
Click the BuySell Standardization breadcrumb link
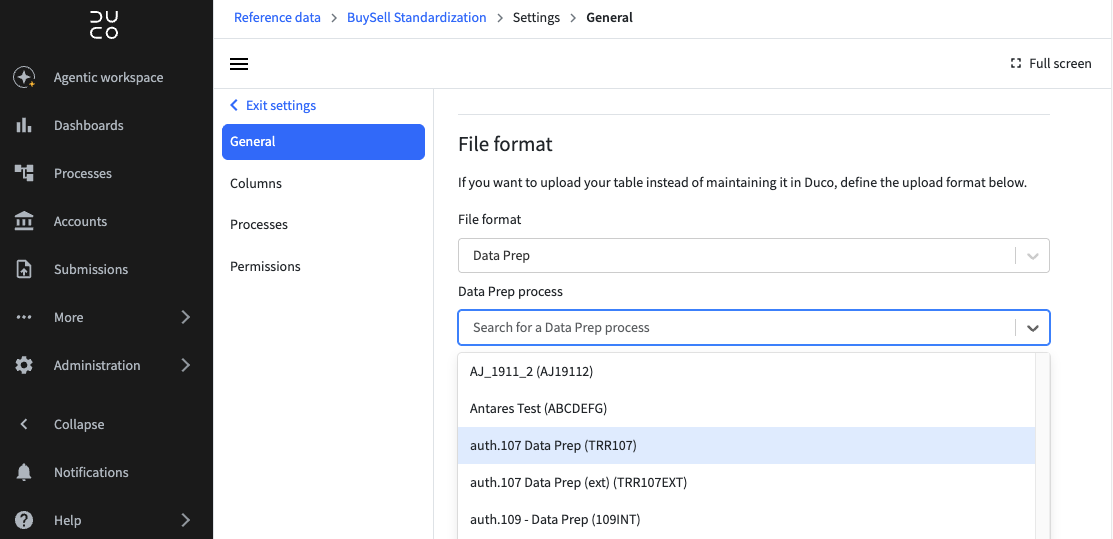(x=417, y=18)
